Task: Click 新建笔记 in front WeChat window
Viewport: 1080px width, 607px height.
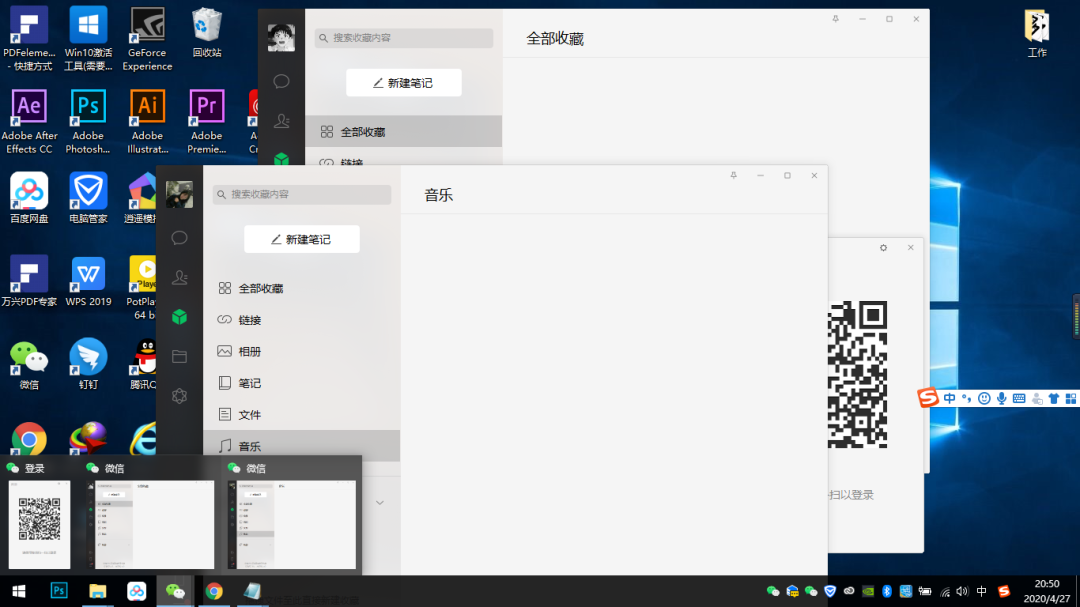Action: tap(302, 239)
